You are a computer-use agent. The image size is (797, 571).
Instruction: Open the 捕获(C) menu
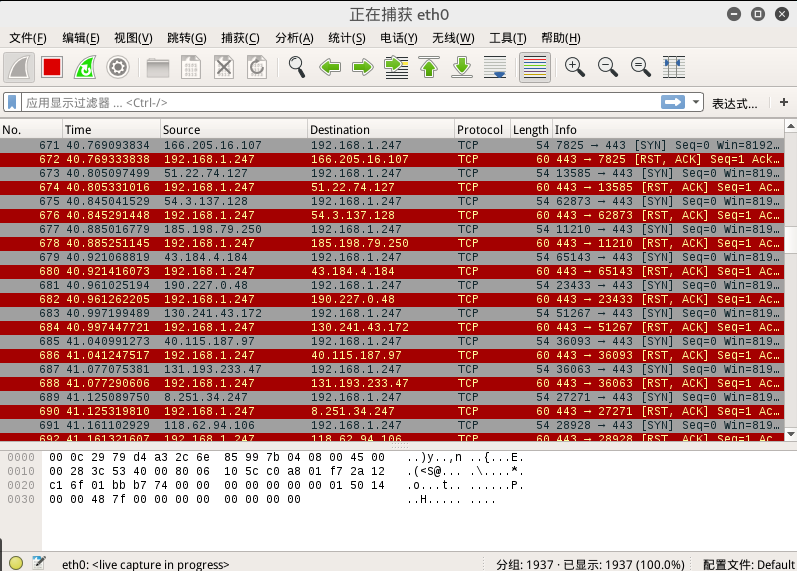pyautogui.click(x=240, y=38)
